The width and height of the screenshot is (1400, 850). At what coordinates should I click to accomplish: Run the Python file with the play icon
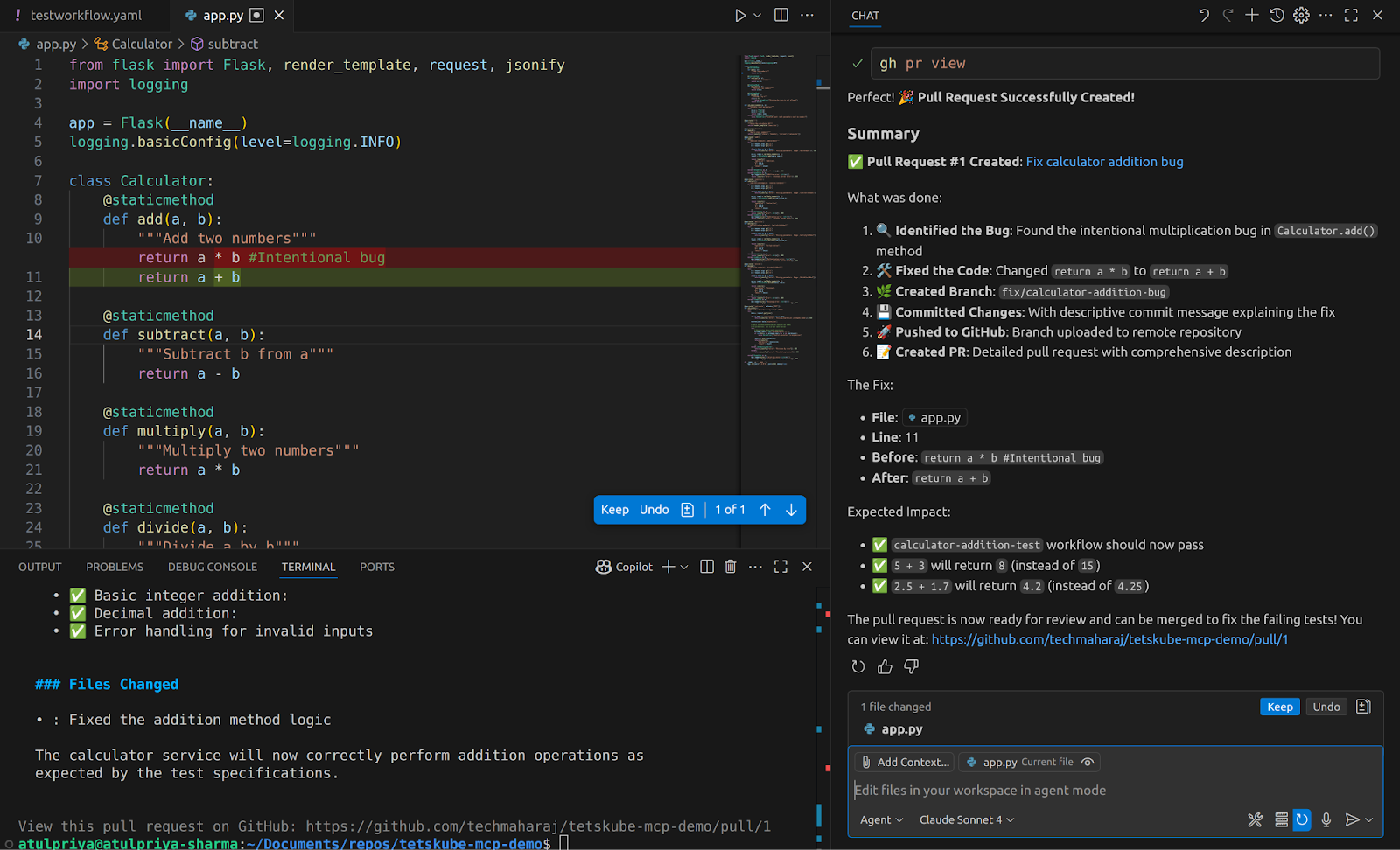pos(740,15)
